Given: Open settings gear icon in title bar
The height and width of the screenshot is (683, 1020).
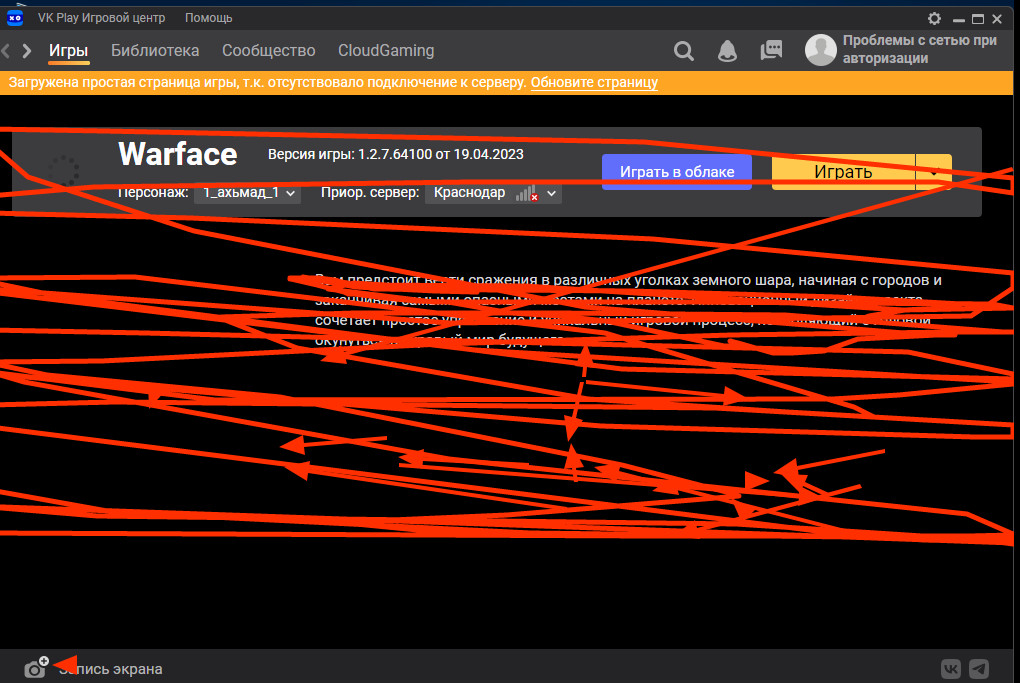Looking at the screenshot, I should [x=934, y=18].
